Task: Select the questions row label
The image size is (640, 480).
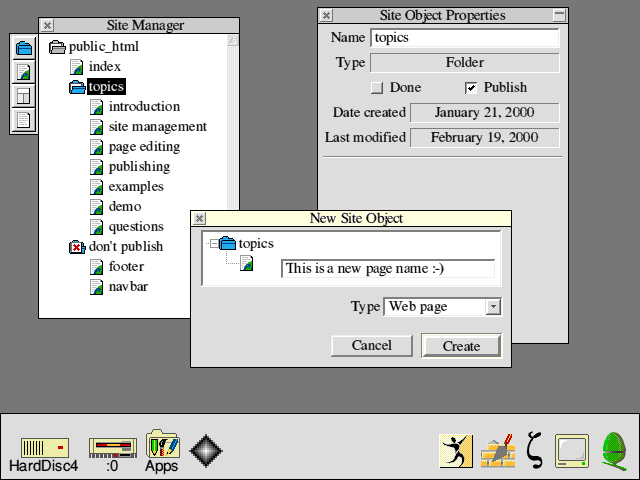Action: pos(136,227)
